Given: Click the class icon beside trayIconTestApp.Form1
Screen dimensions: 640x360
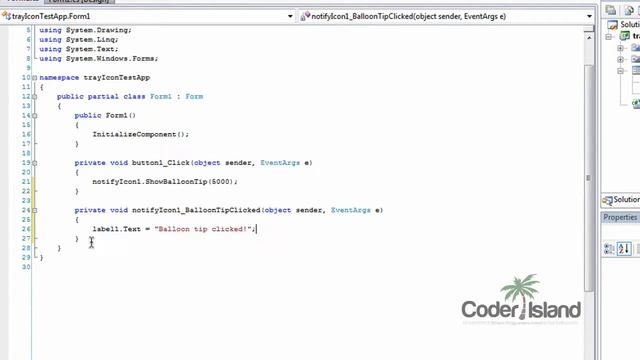Looking at the screenshot, I should (x=6, y=16).
